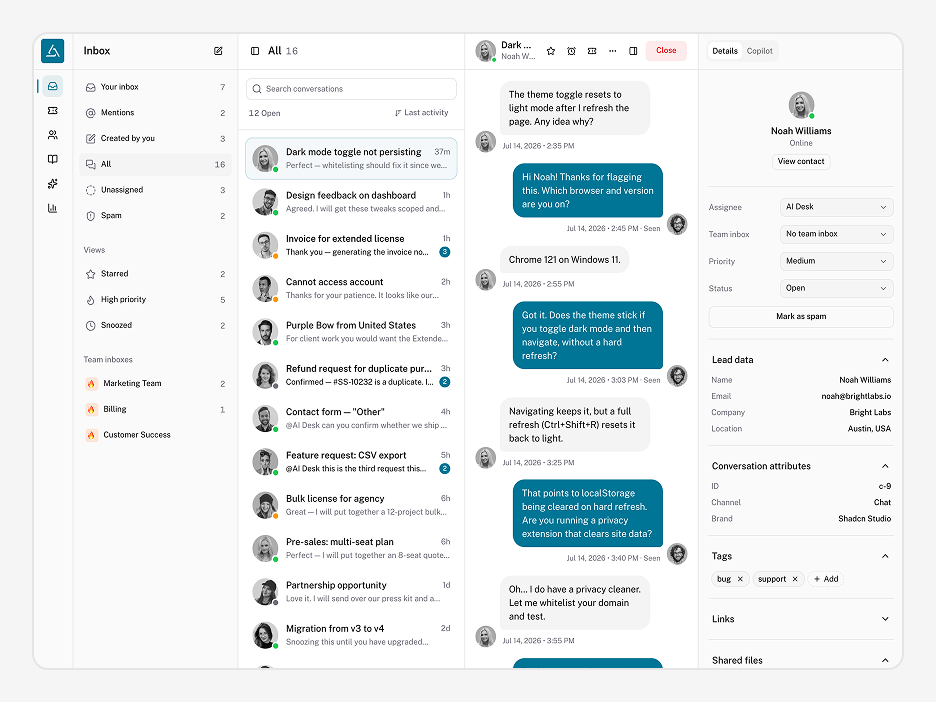Image resolution: width=936 pixels, height=702 pixels.
Task: Open Invoice for extended license conversation
Action: click(351, 245)
